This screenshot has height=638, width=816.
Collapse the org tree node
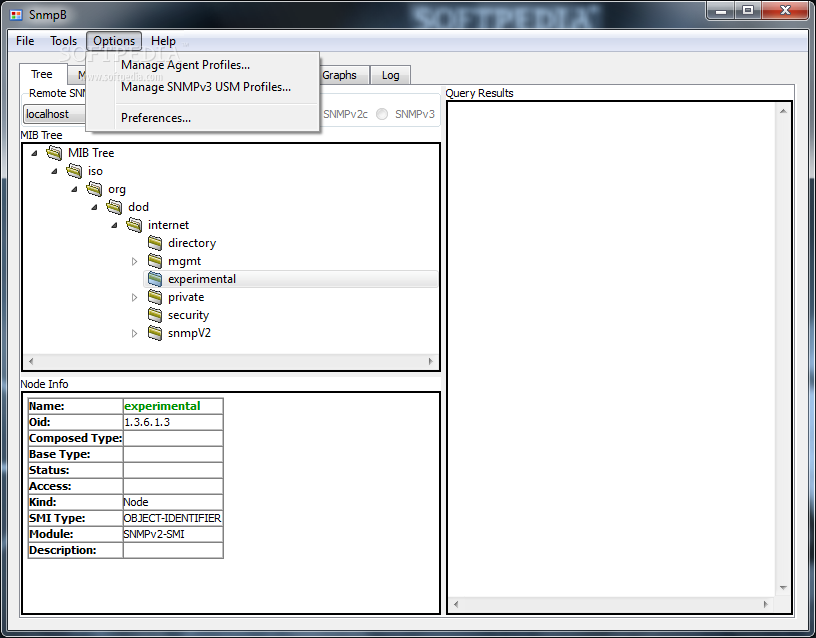tap(74, 189)
